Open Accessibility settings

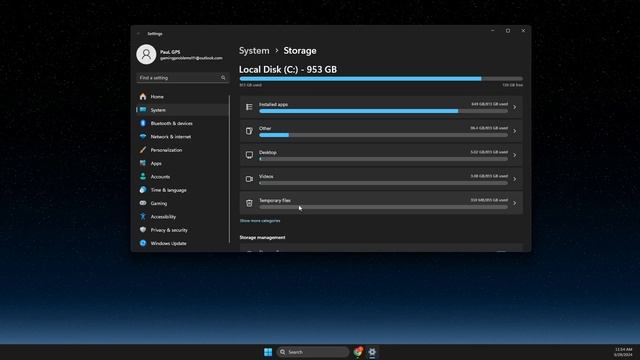pos(182,216)
